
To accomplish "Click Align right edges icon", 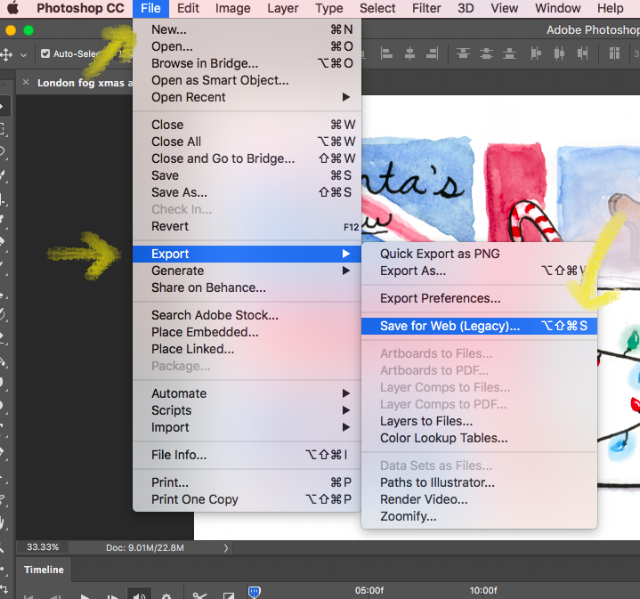I will pos(432,53).
